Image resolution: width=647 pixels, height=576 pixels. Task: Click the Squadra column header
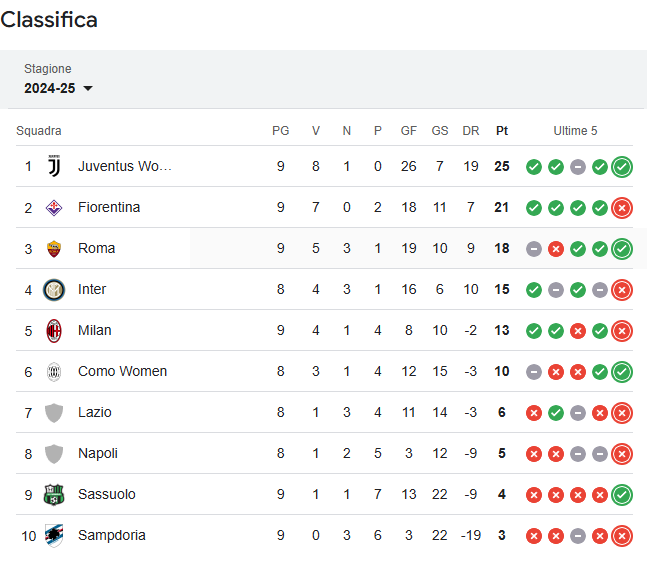tap(39, 131)
